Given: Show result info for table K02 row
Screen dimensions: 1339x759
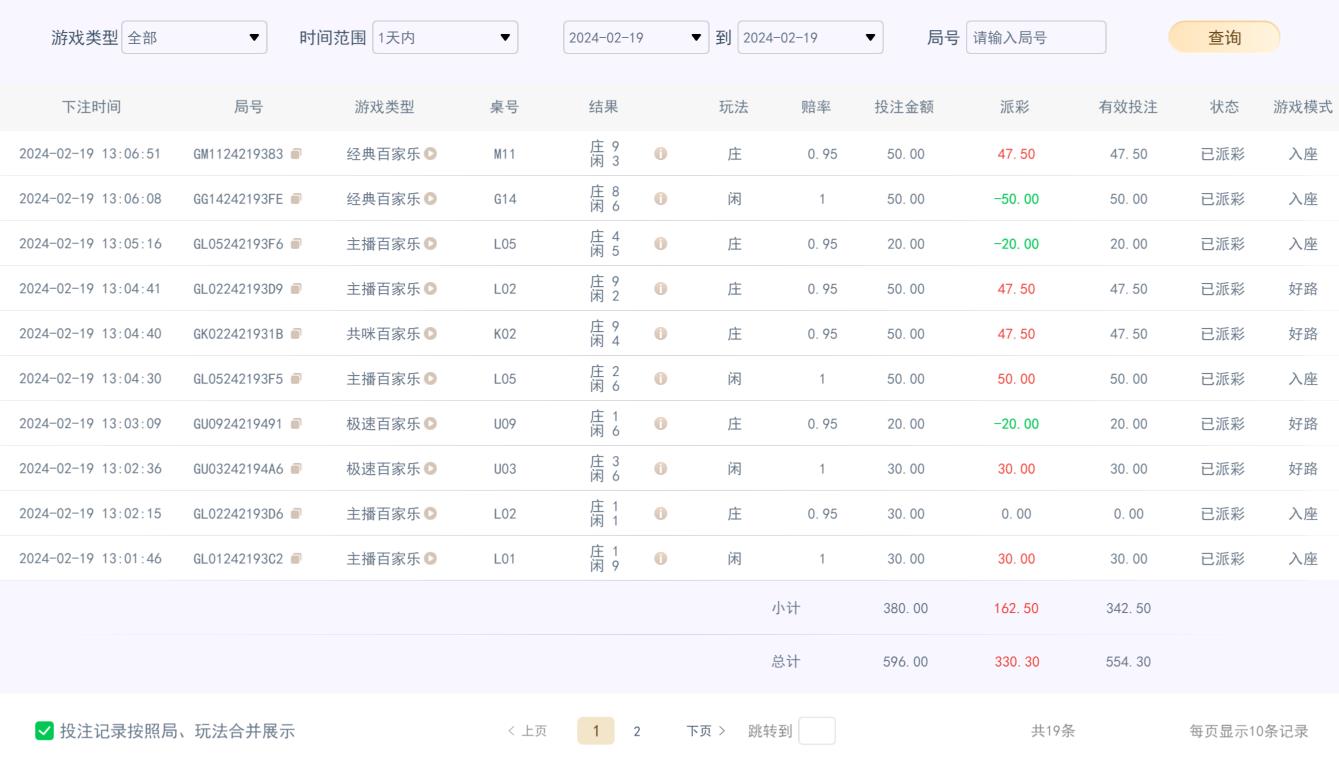Looking at the screenshot, I should point(660,334).
